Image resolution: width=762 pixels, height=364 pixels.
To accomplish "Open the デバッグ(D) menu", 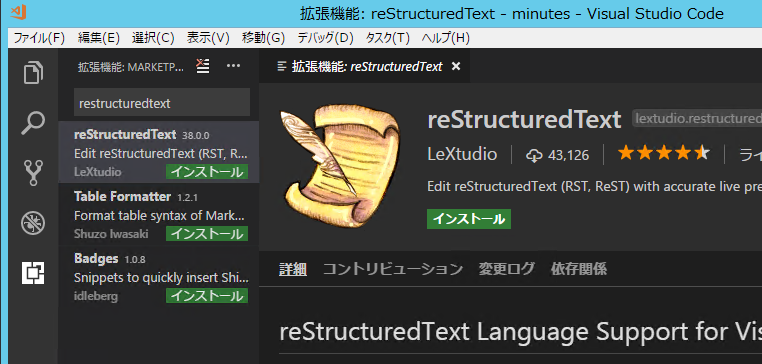I will point(325,38).
